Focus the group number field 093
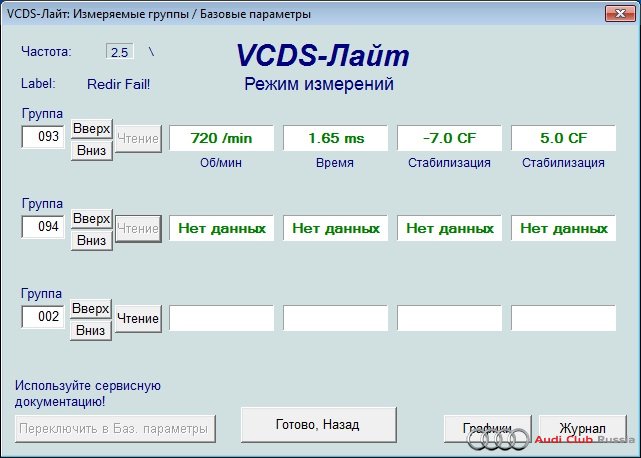The image size is (641, 458). pyautogui.click(x=43, y=137)
